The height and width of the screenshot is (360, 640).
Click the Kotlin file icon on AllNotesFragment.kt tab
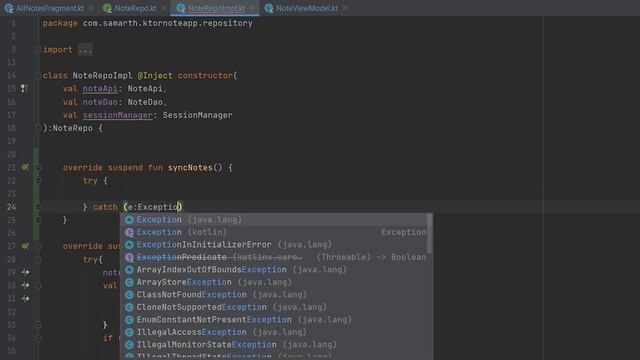(x=9, y=8)
